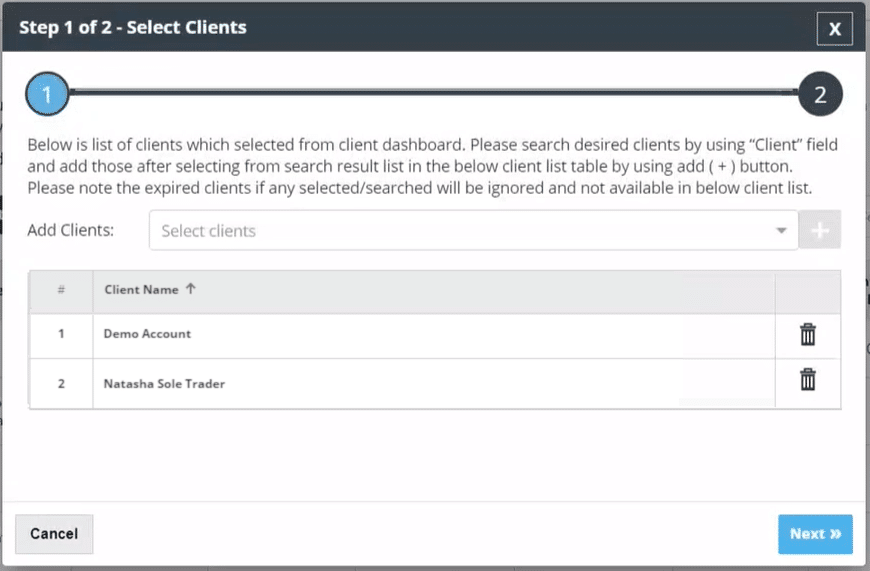Proceed with the Next button
The width and height of the screenshot is (870, 571).
click(815, 534)
